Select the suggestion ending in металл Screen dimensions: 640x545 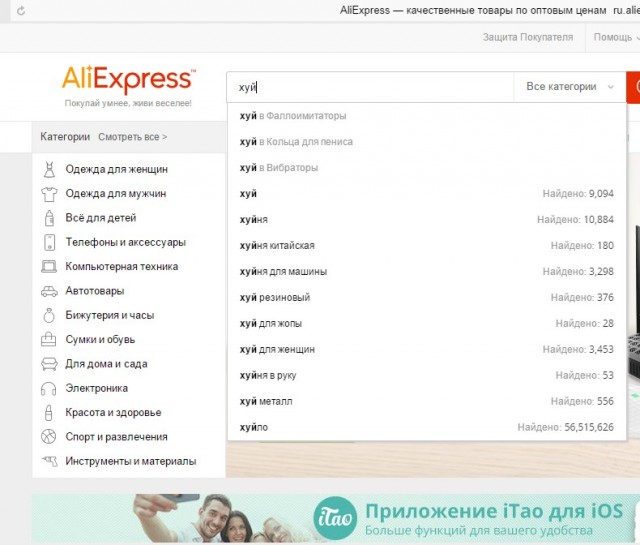click(427, 401)
